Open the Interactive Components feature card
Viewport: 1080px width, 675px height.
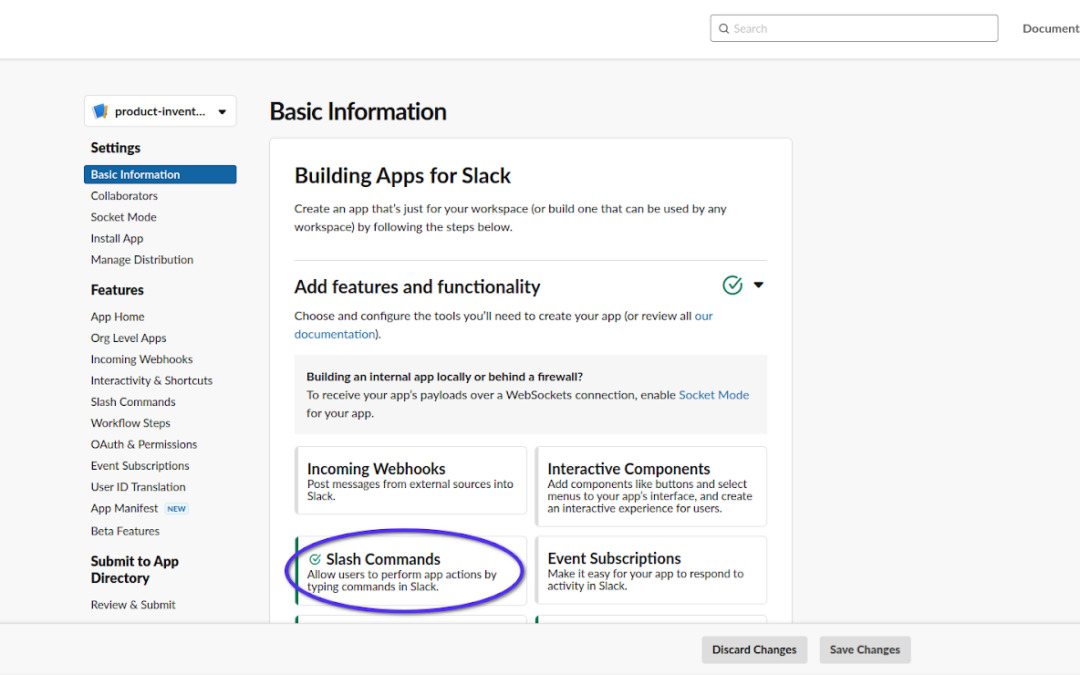click(651, 487)
